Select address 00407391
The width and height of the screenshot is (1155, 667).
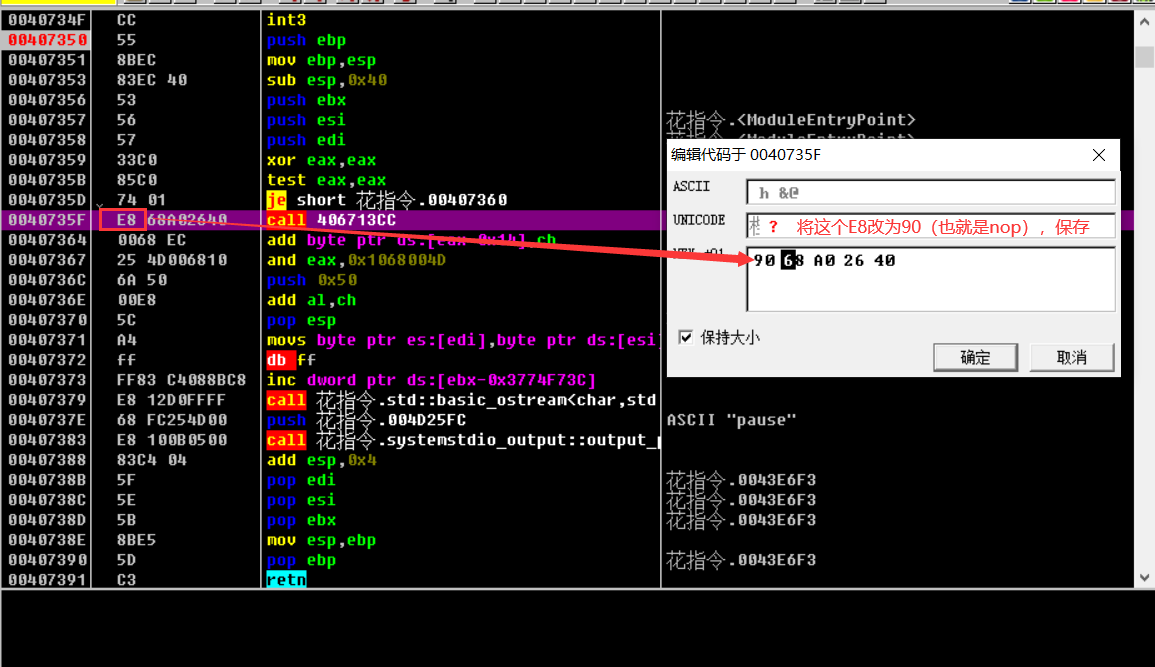click(x=47, y=579)
